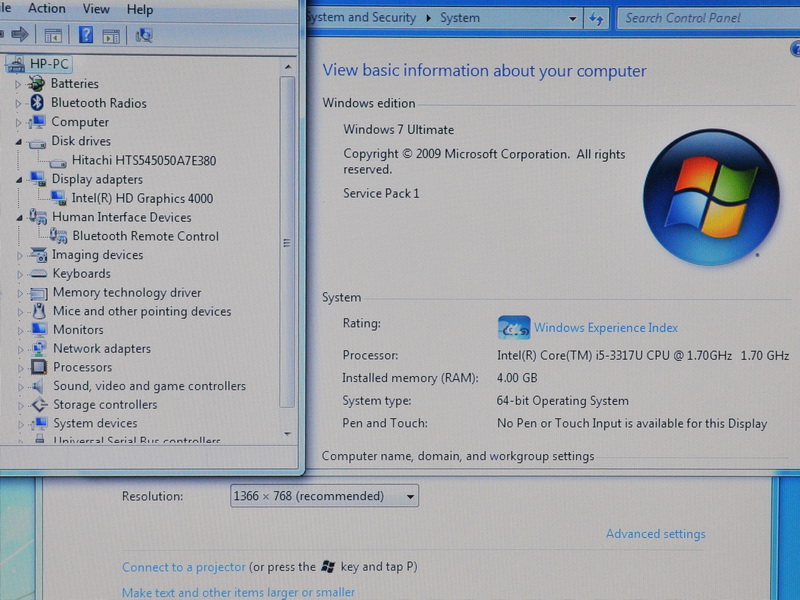Click Connect to a projector link
The width and height of the screenshot is (800, 600).
click(184, 567)
